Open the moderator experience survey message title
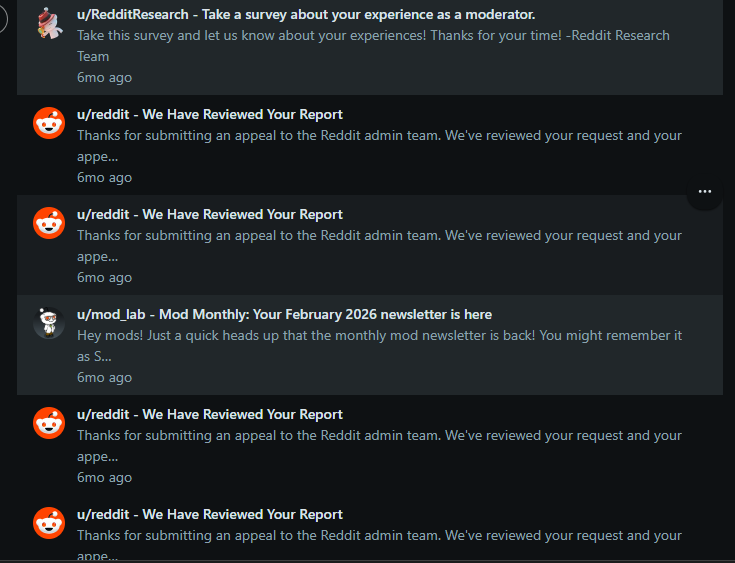This screenshot has width=735, height=563. click(306, 15)
